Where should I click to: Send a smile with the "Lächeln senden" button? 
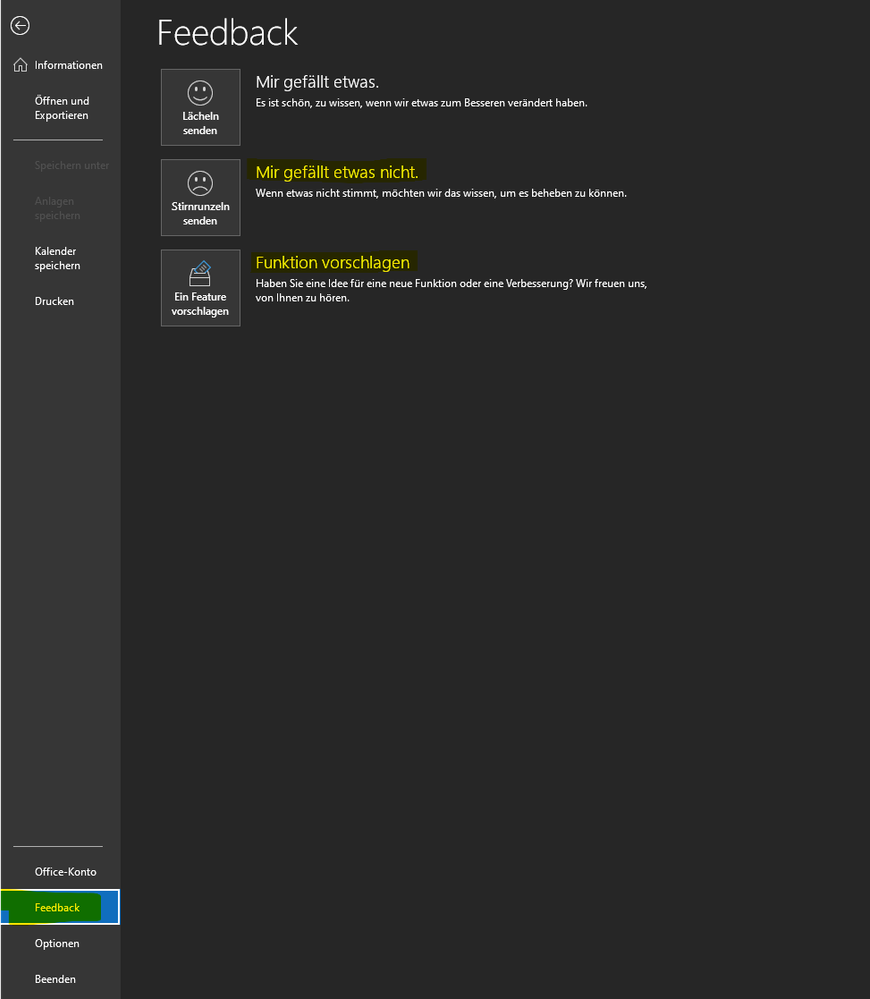point(200,107)
